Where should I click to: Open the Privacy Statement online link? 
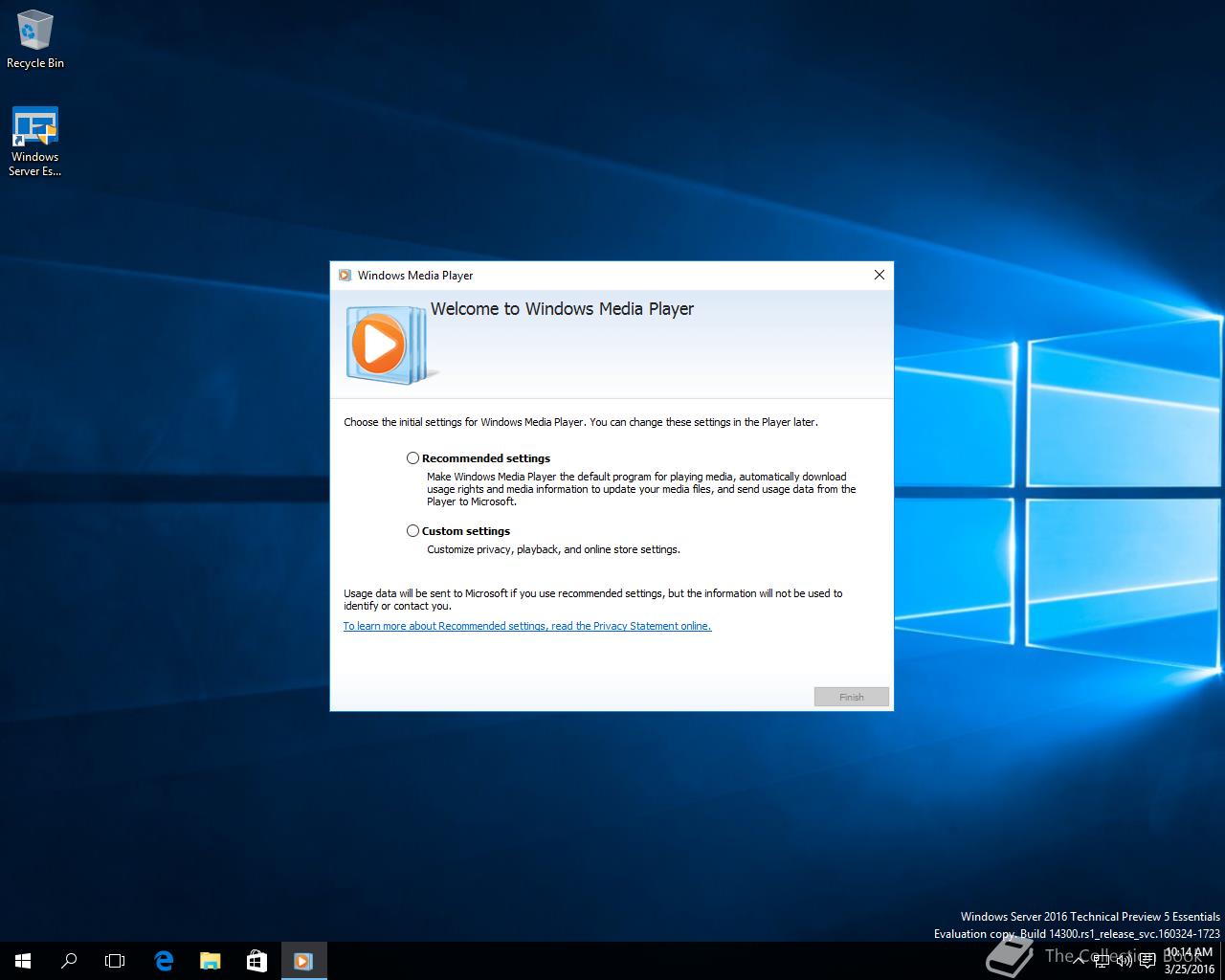[527, 626]
